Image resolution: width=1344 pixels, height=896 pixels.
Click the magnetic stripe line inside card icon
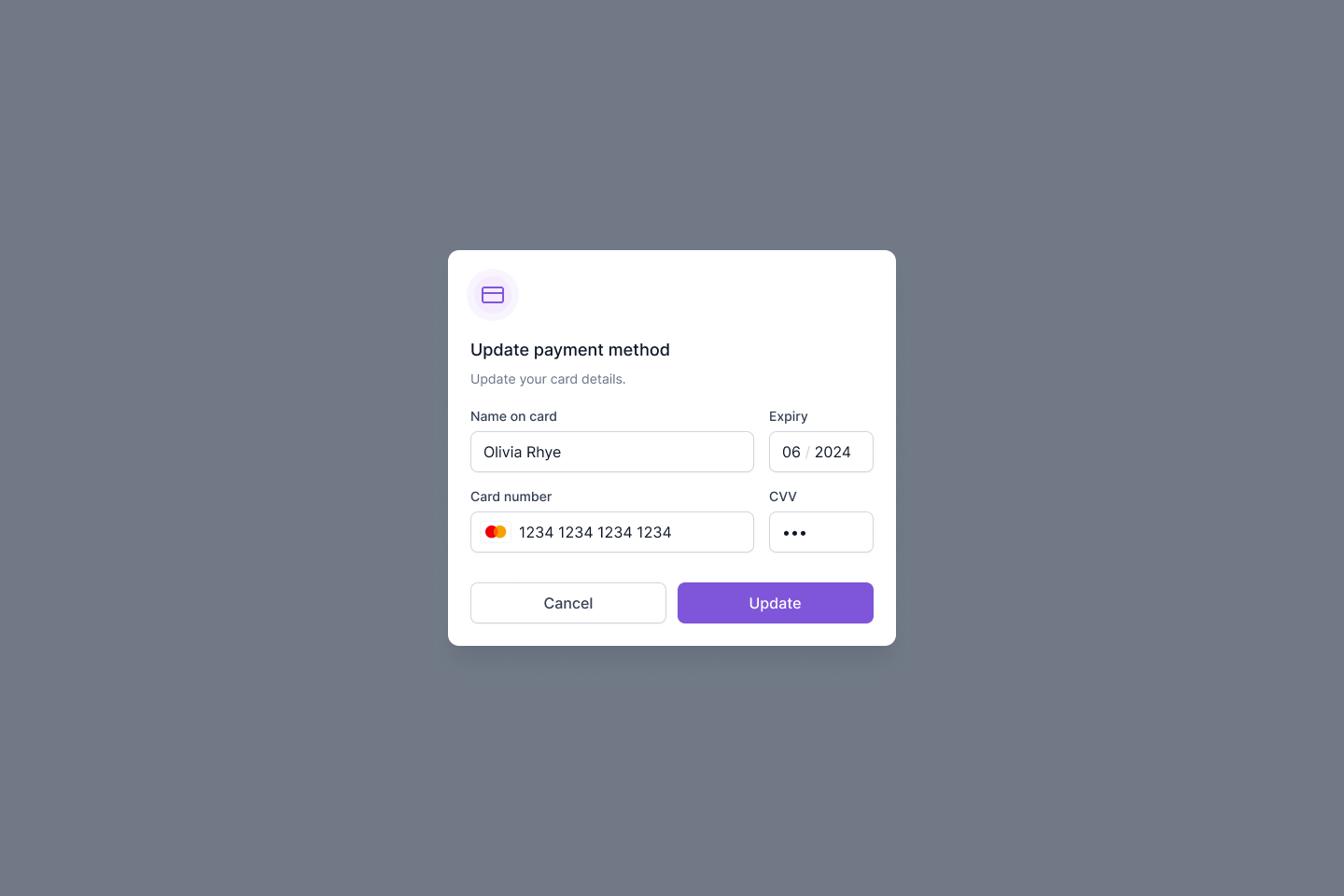[x=493, y=292]
